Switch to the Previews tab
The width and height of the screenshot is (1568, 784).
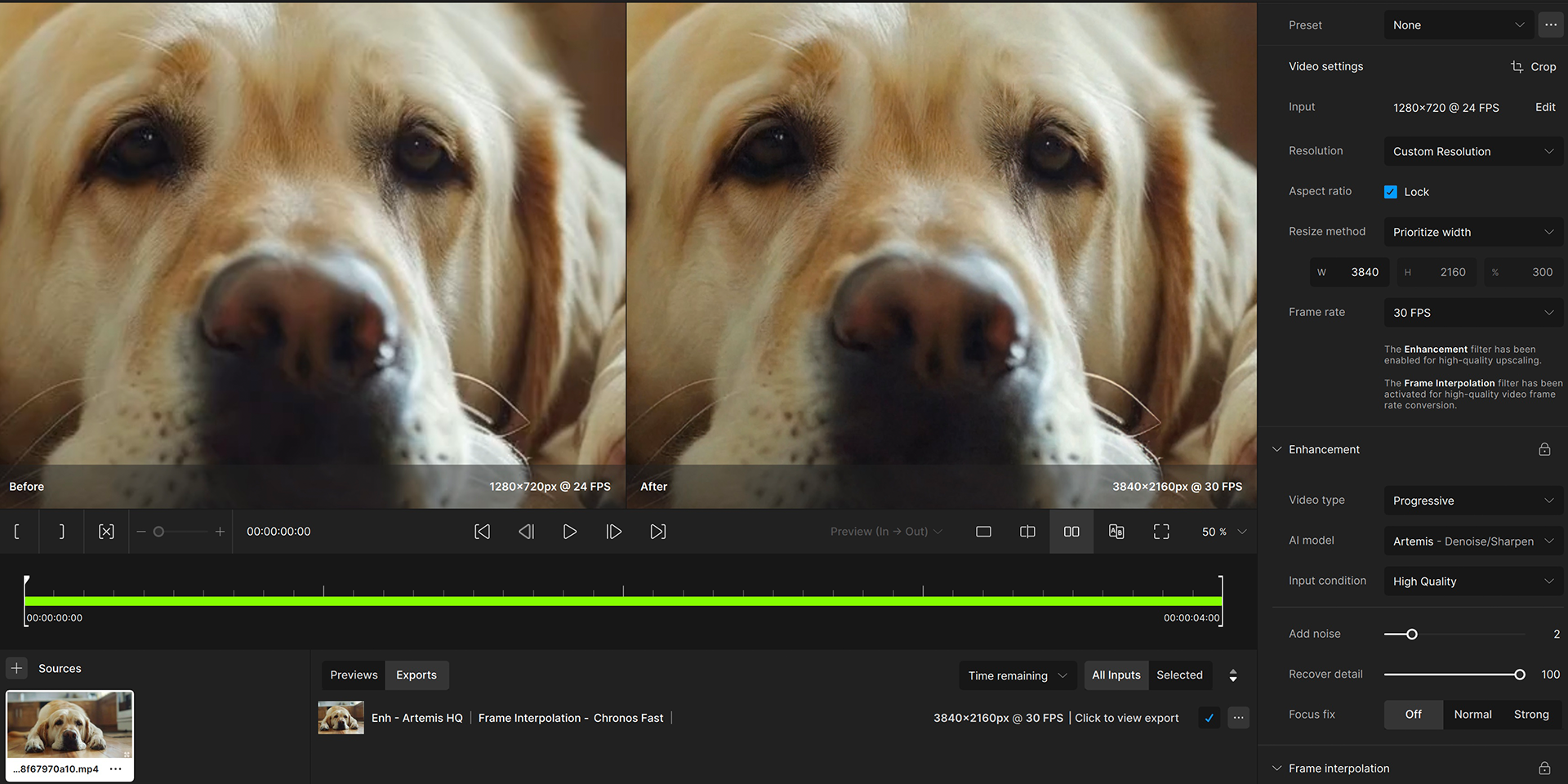point(354,675)
